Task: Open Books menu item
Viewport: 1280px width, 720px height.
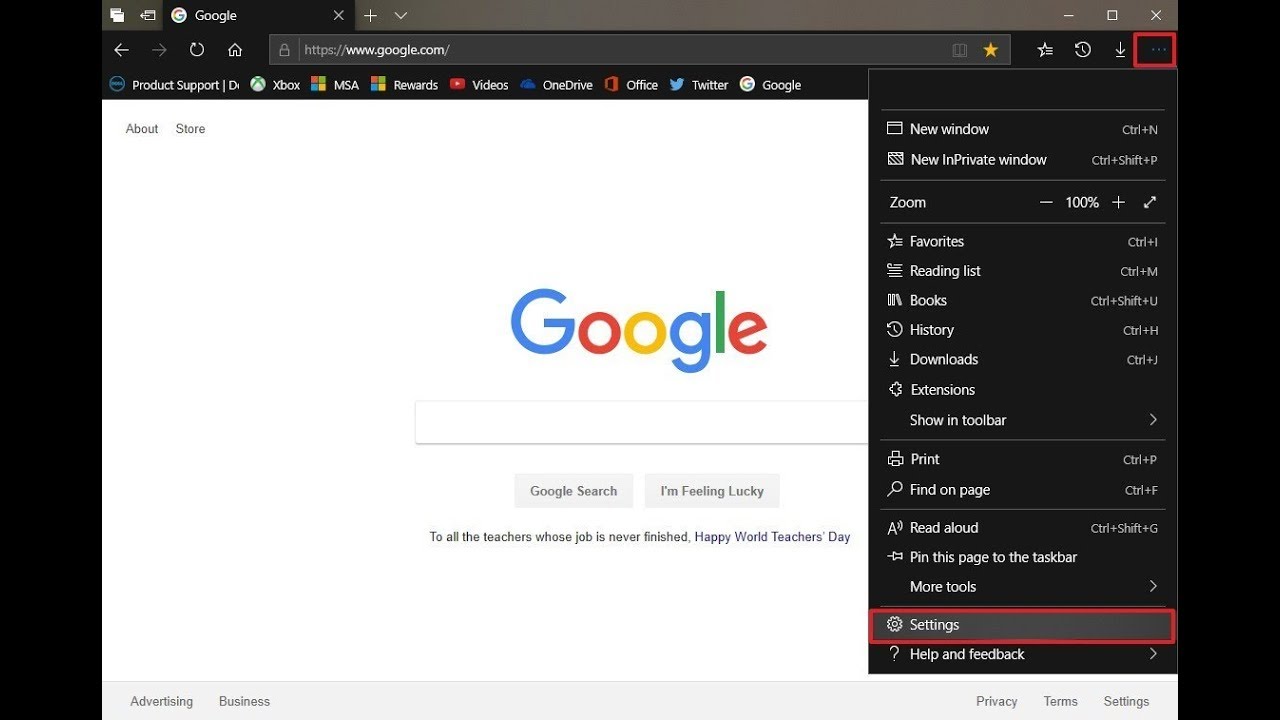Action: click(1023, 300)
